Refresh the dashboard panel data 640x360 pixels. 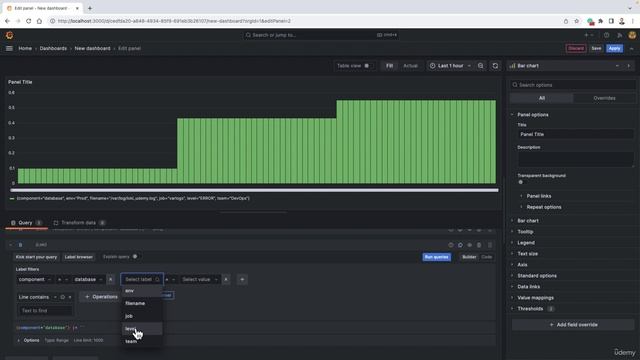coord(495,66)
